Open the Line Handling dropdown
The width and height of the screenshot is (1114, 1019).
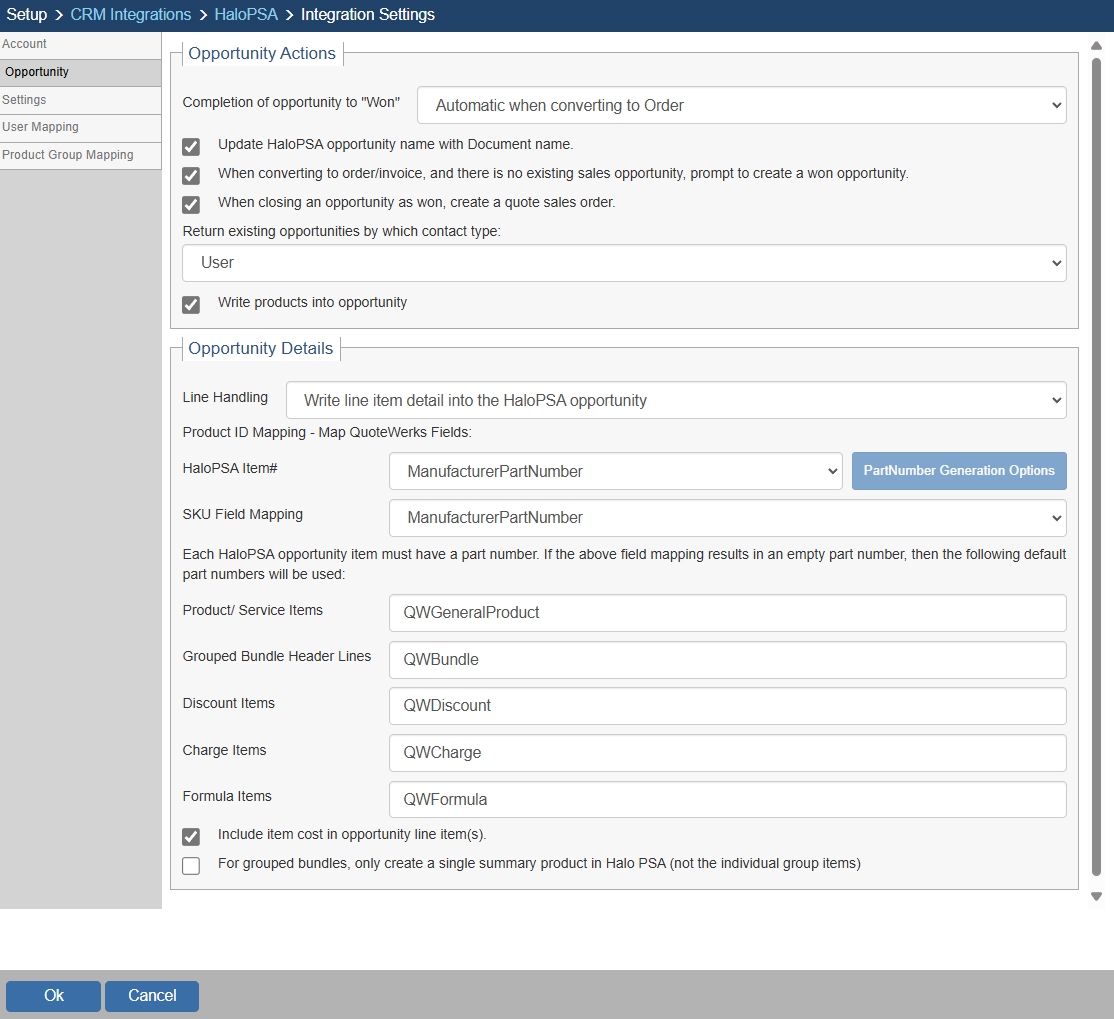click(x=676, y=400)
